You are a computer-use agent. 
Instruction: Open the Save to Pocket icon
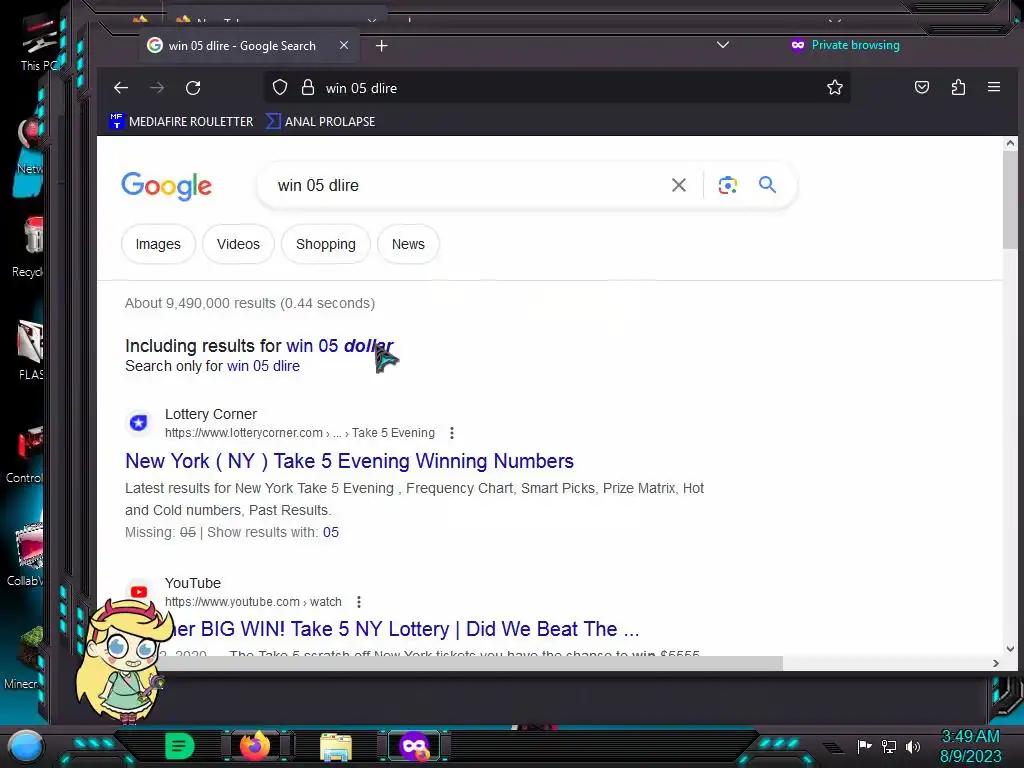[921, 88]
